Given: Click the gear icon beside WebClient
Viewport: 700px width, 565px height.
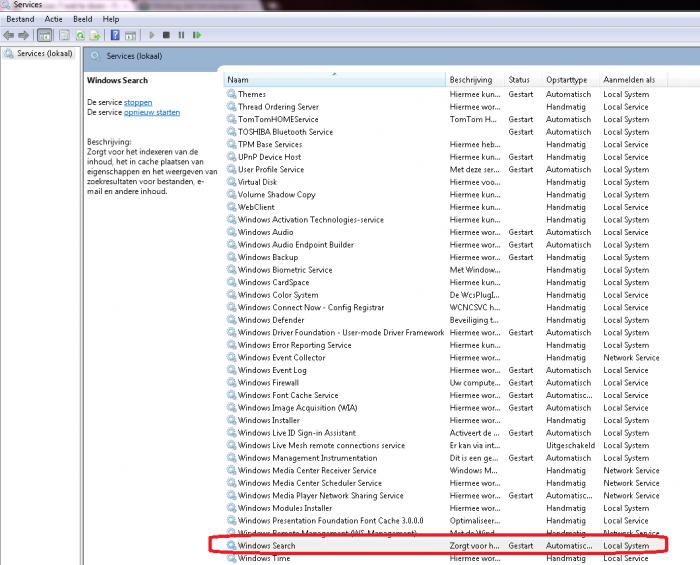Looking at the screenshot, I should click(231, 207).
